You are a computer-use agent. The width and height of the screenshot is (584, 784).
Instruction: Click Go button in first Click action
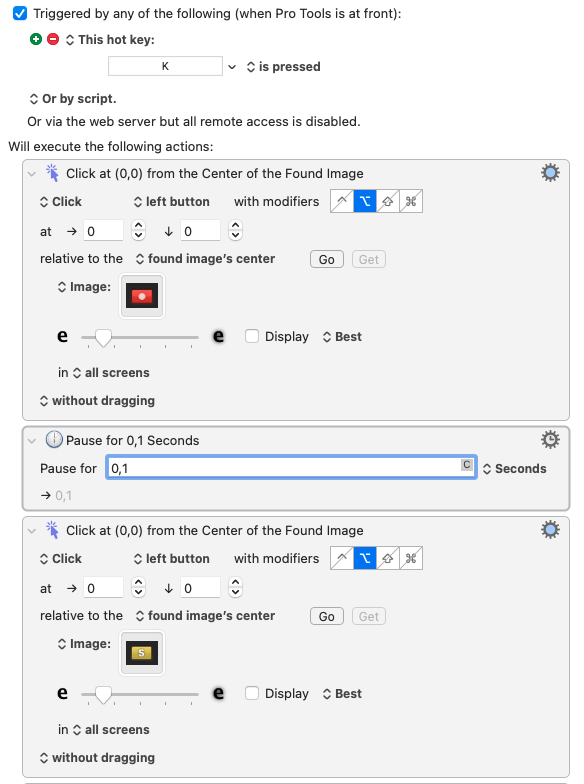[x=326, y=260]
